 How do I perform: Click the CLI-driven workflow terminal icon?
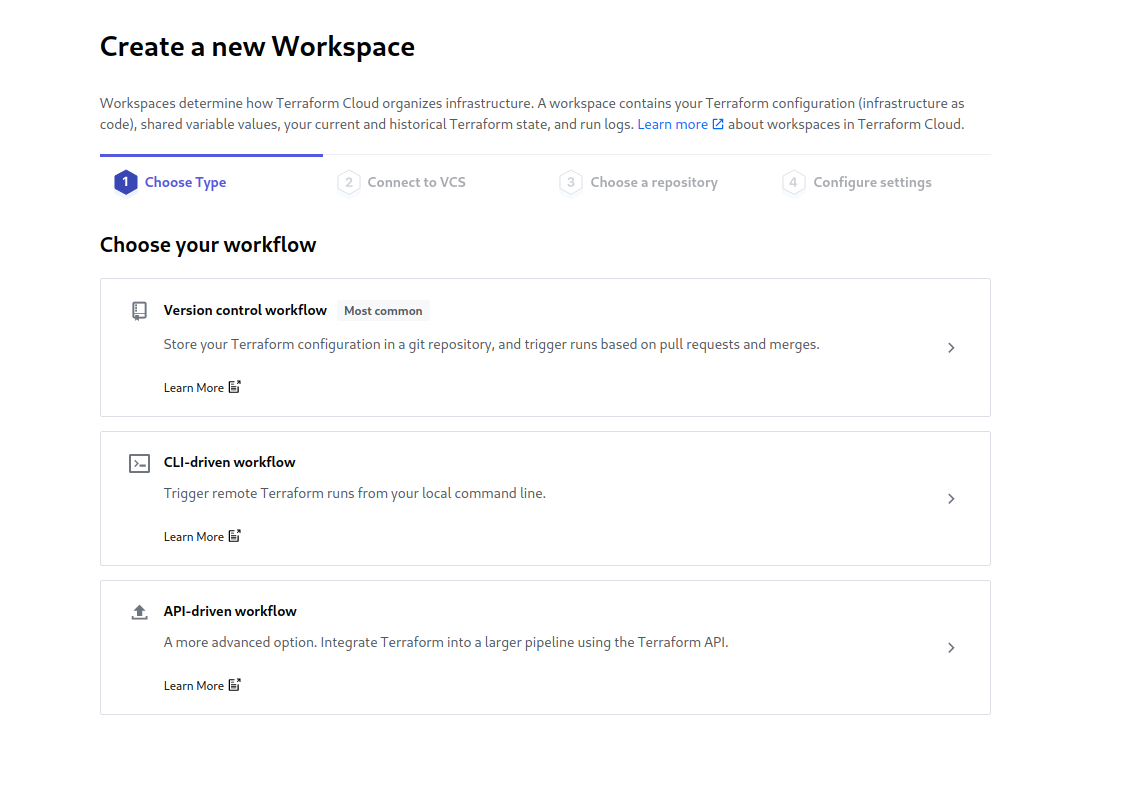(140, 463)
